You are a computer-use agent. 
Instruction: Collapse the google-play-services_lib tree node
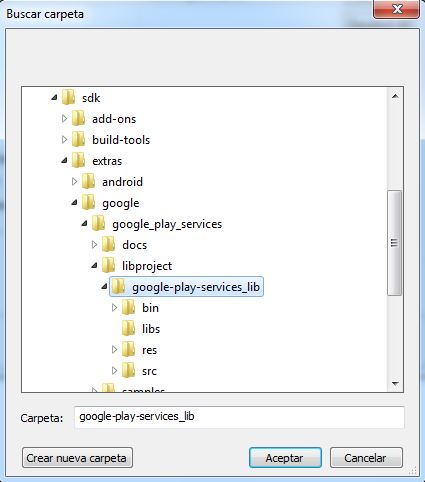[104, 287]
